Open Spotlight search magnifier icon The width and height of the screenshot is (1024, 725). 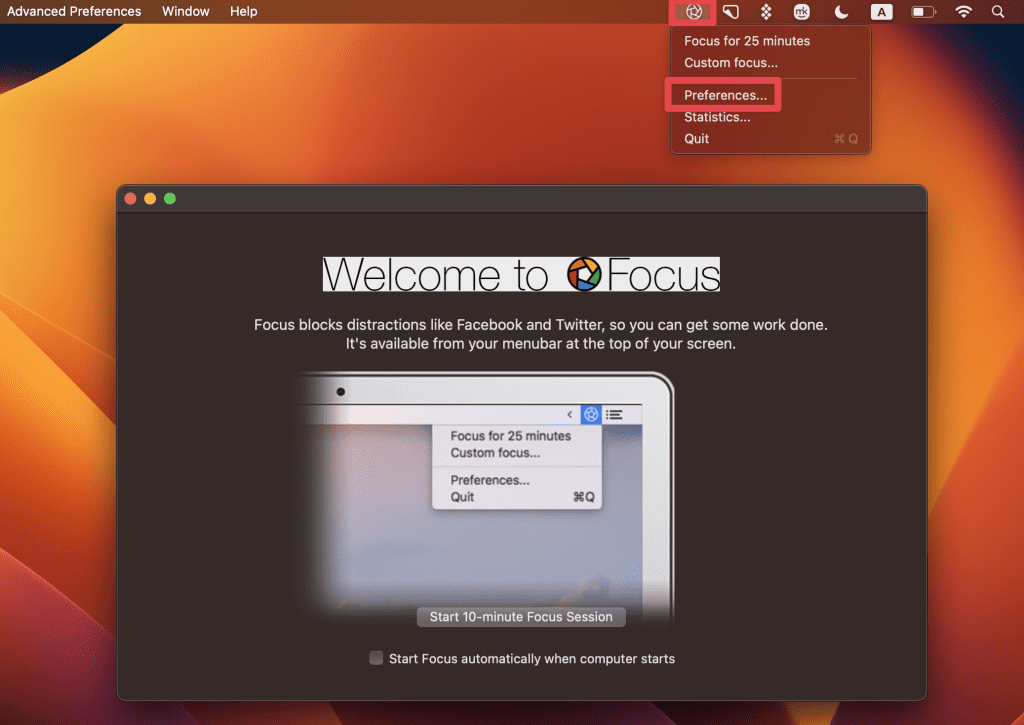point(998,12)
